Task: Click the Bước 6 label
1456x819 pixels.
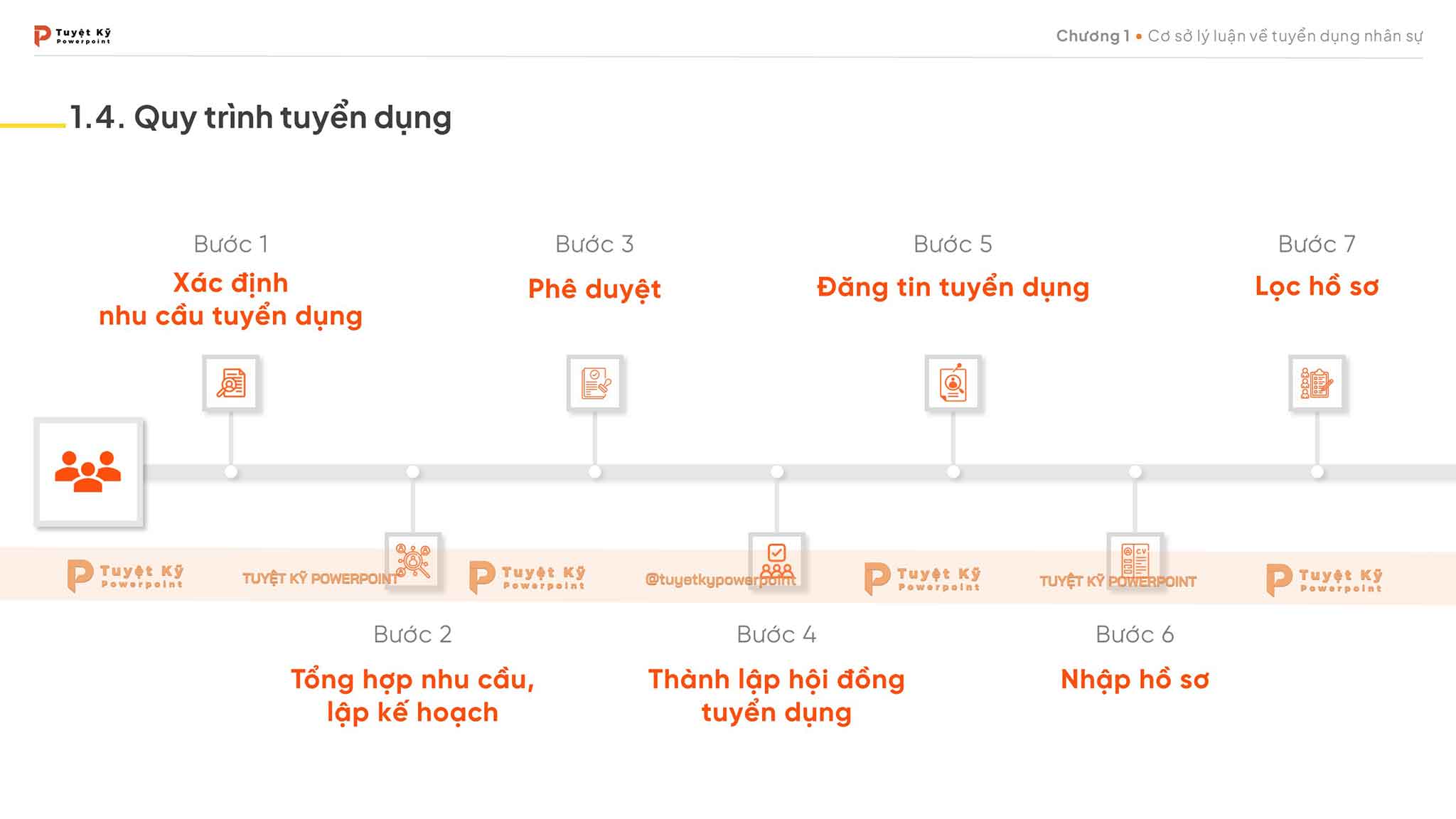Action: (x=1135, y=634)
